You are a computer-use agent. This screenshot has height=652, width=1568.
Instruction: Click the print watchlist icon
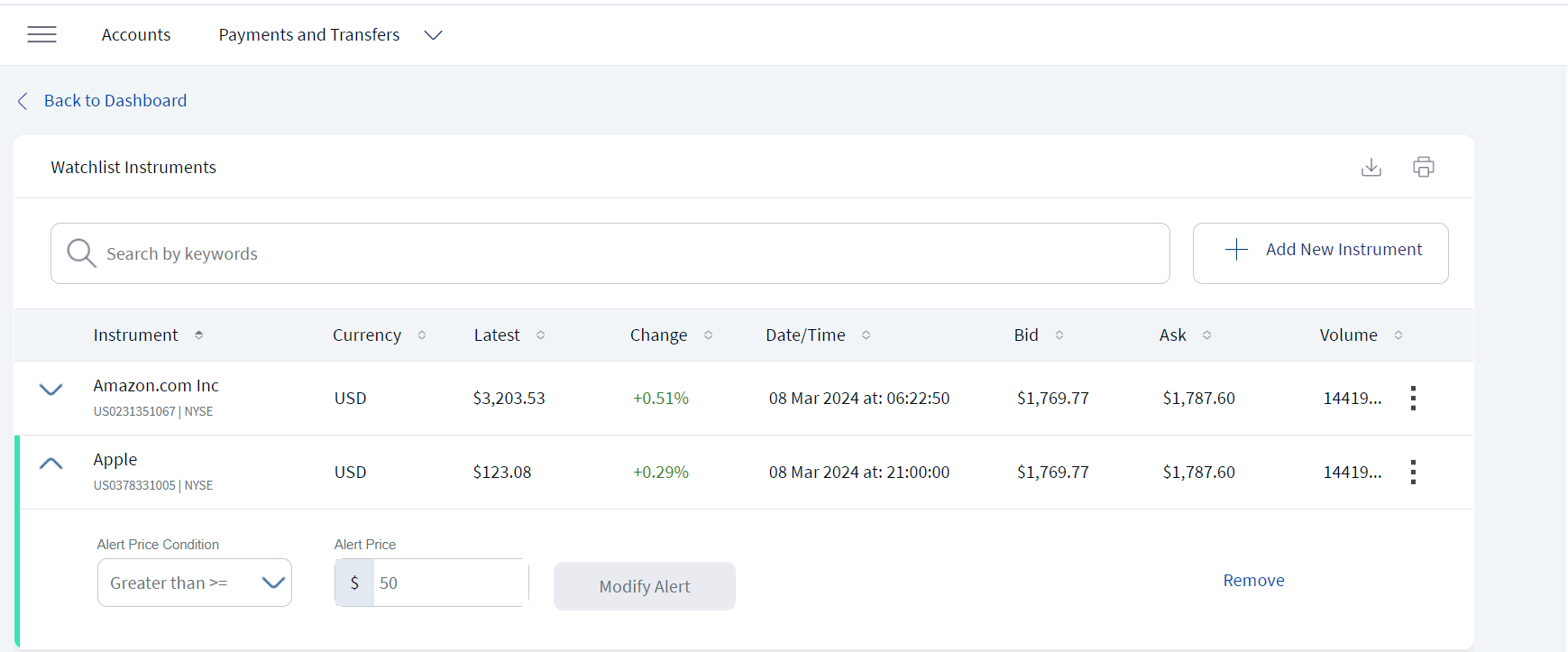1423,167
